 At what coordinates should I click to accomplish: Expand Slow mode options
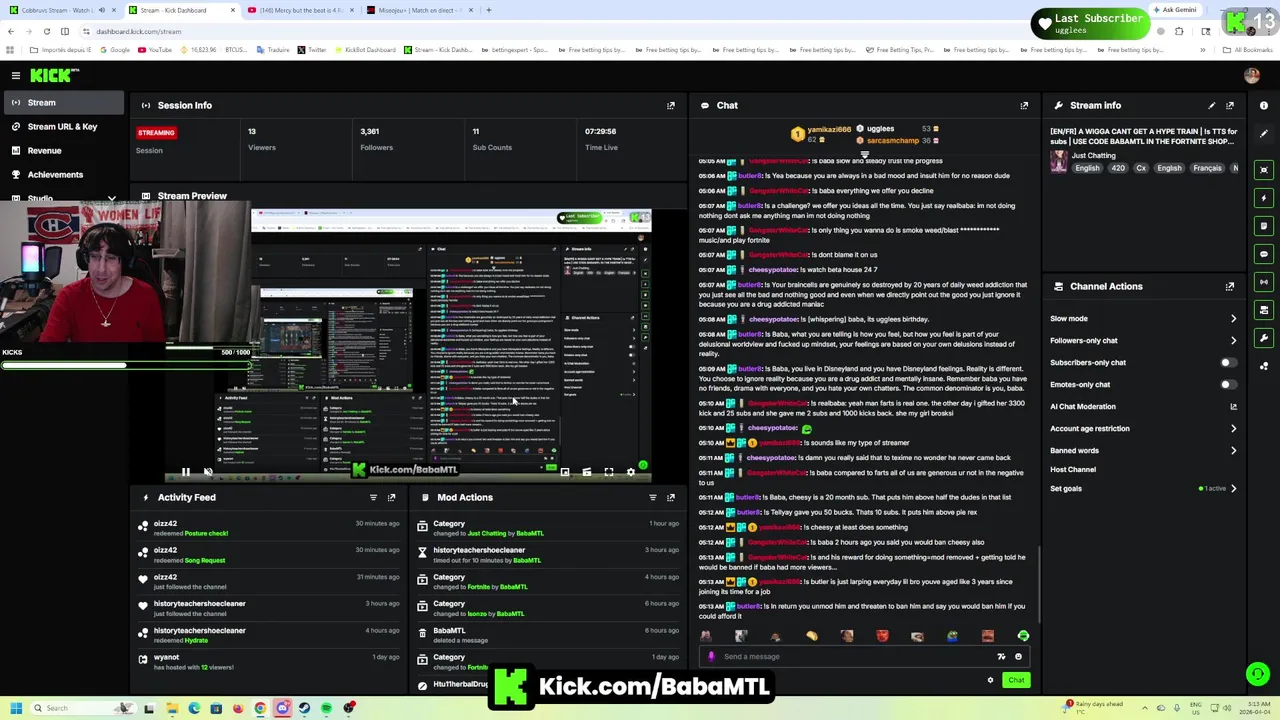[1233, 319]
